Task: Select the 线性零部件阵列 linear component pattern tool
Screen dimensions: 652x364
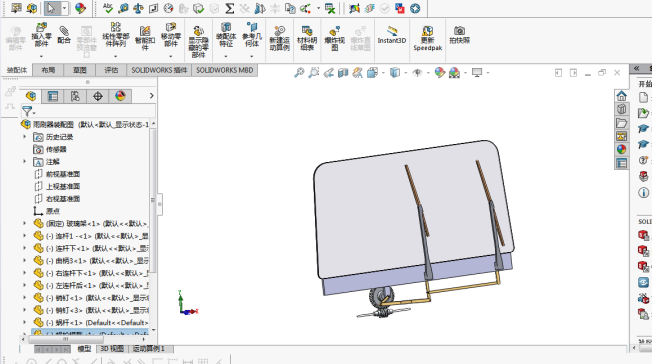Action: (x=116, y=36)
